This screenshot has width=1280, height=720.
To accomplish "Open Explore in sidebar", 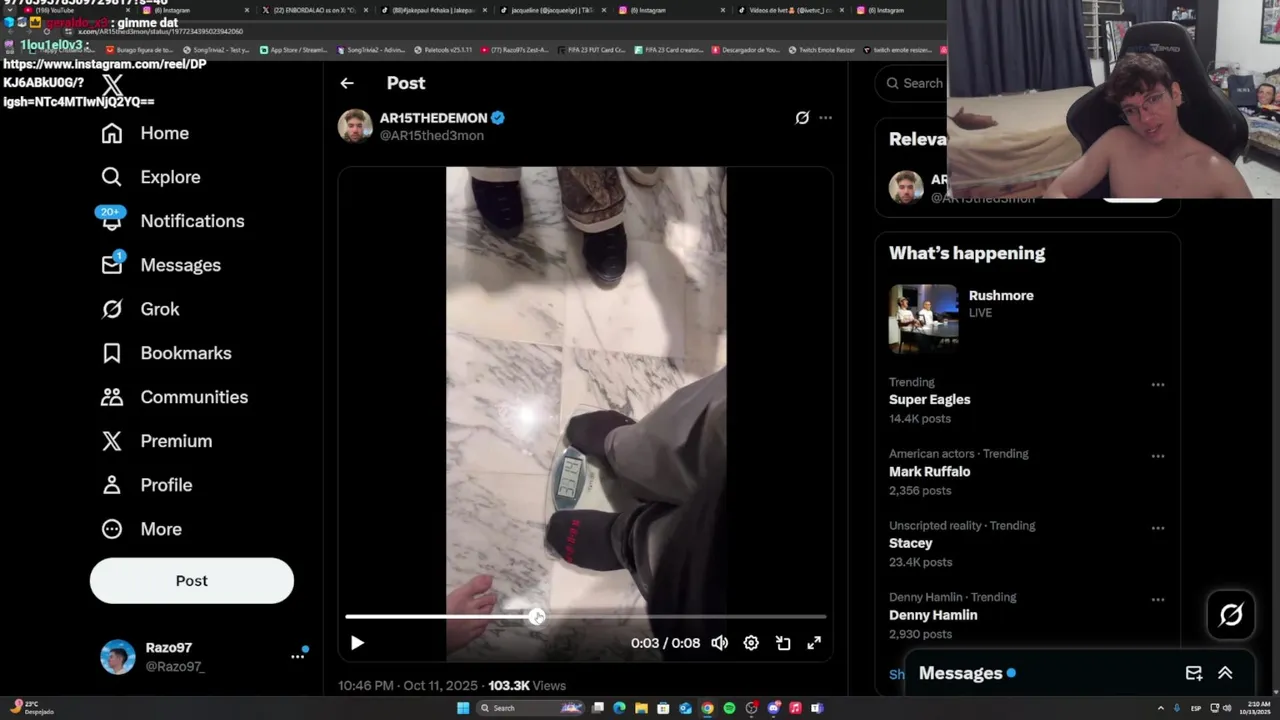I will click(151, 177).
